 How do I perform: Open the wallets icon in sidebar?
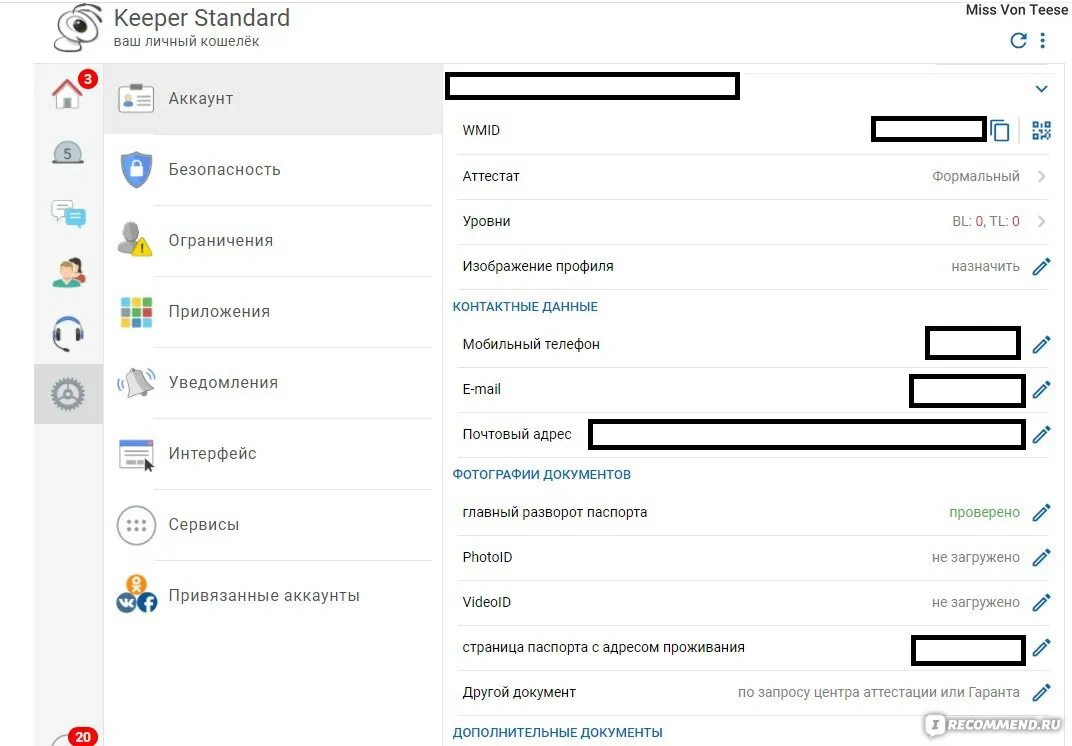tap(68, 152)
